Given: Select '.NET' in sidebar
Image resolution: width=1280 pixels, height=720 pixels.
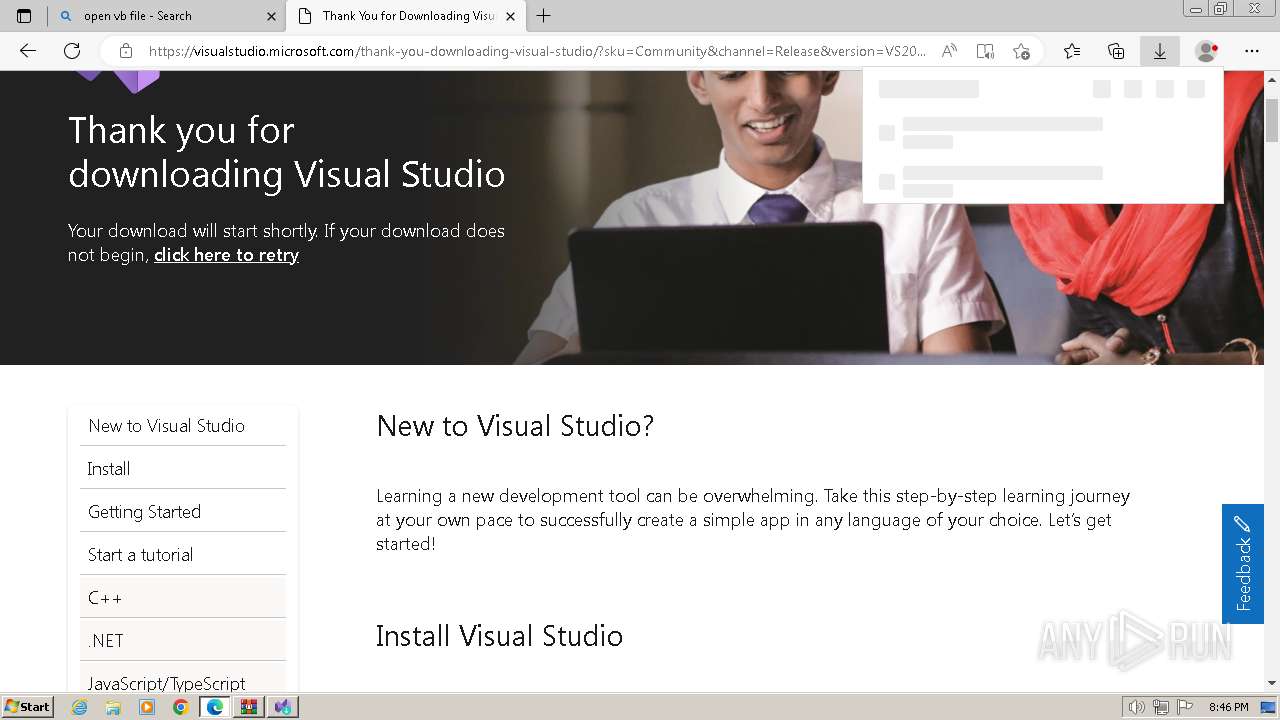Looking at the screenshot, I should pos(183,641).
